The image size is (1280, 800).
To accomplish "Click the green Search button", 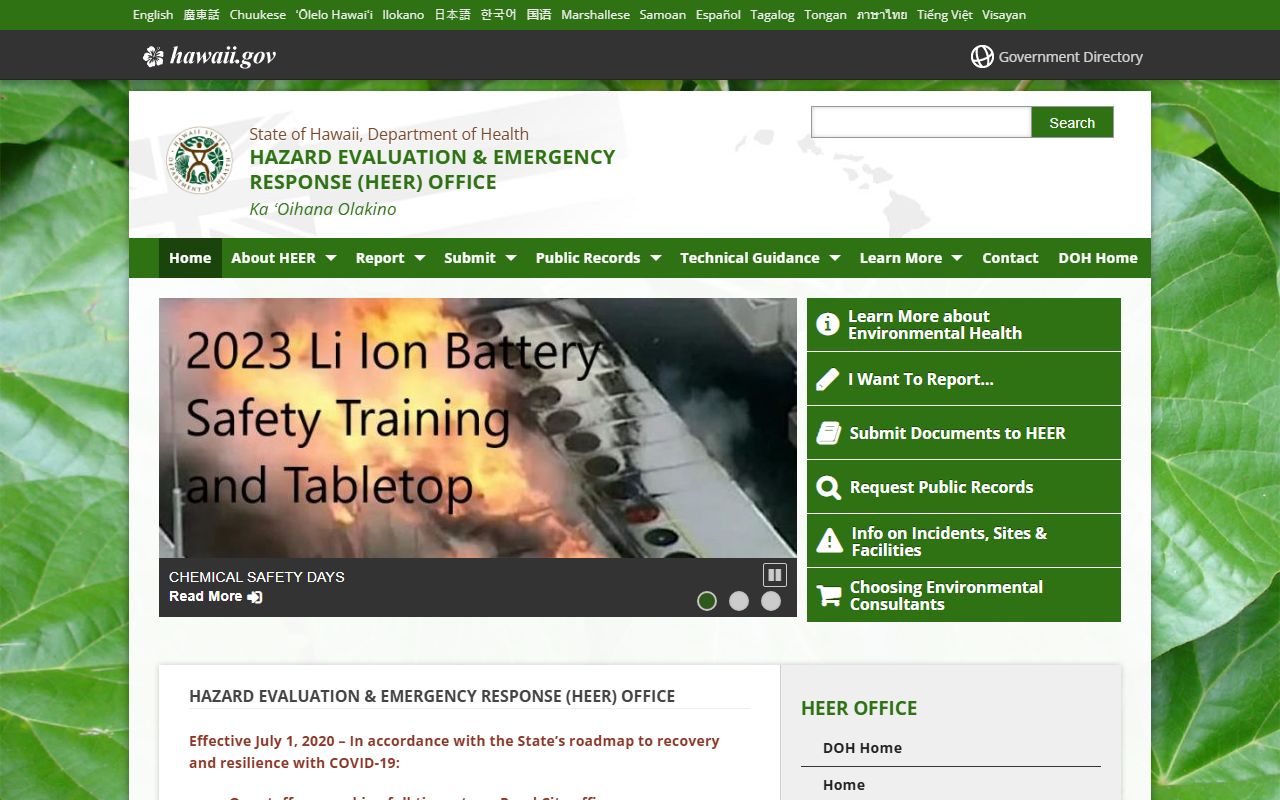I will 1072,122.
